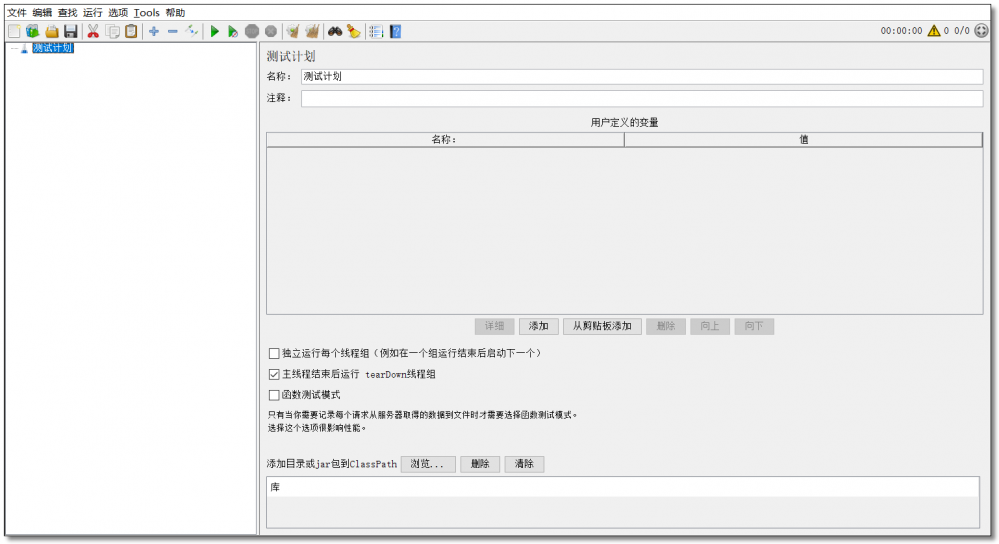Click the 值 column header
This screenshot has width=999, height=544.
tap(803, 140)
